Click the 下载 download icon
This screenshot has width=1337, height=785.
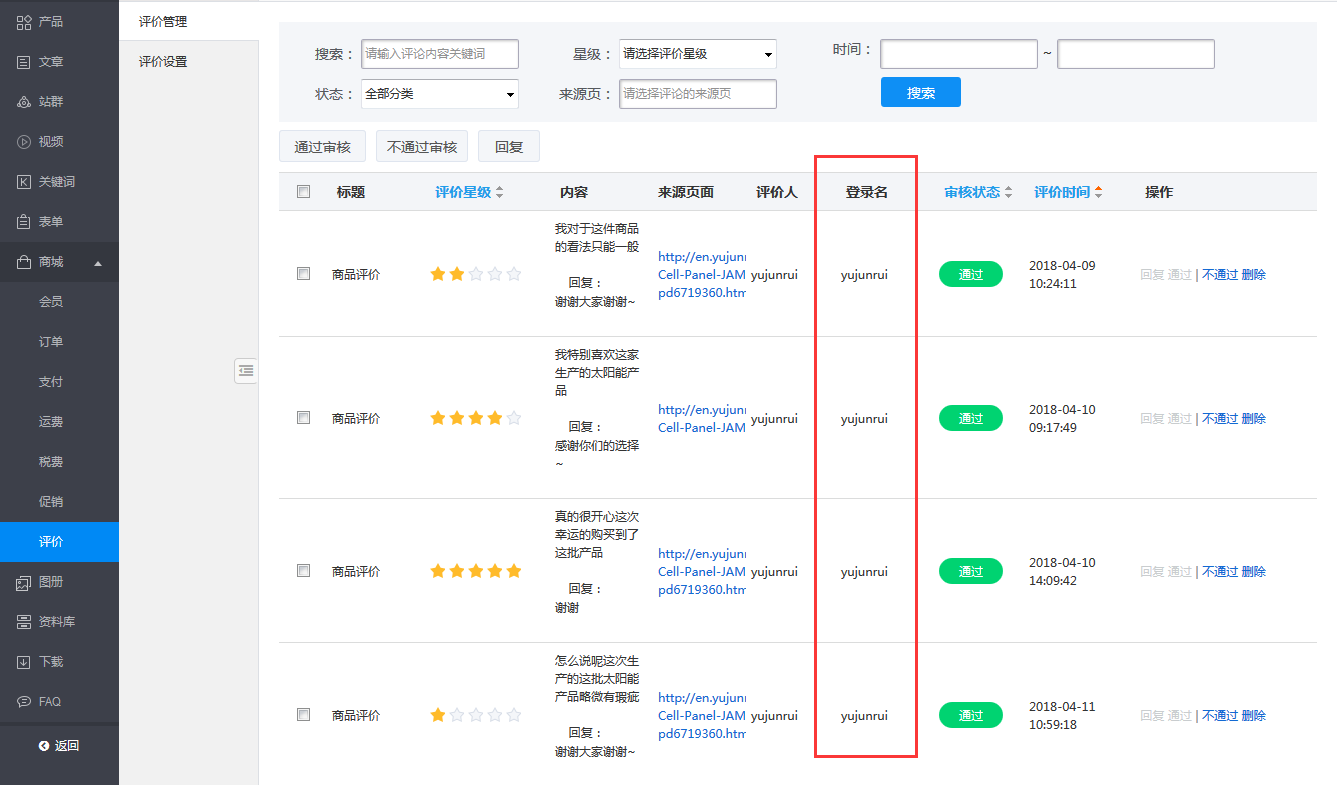[x=24, y=662]
